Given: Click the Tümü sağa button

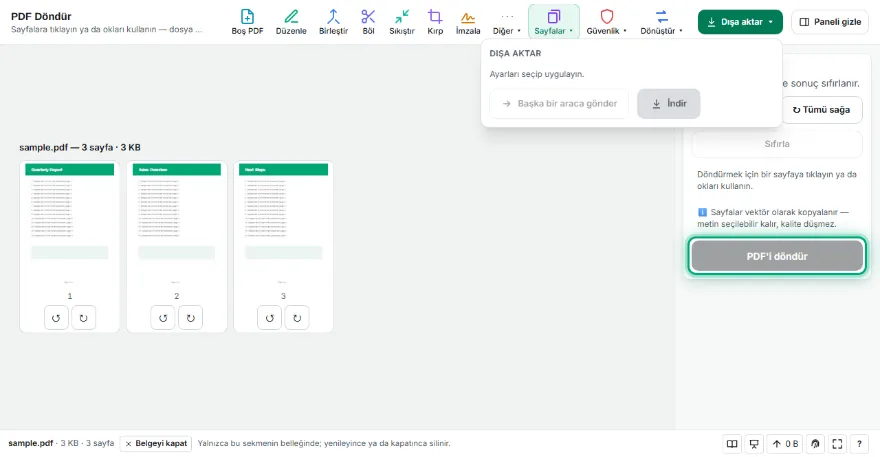Looking at the screenshot, I should (x=822, y=109).
